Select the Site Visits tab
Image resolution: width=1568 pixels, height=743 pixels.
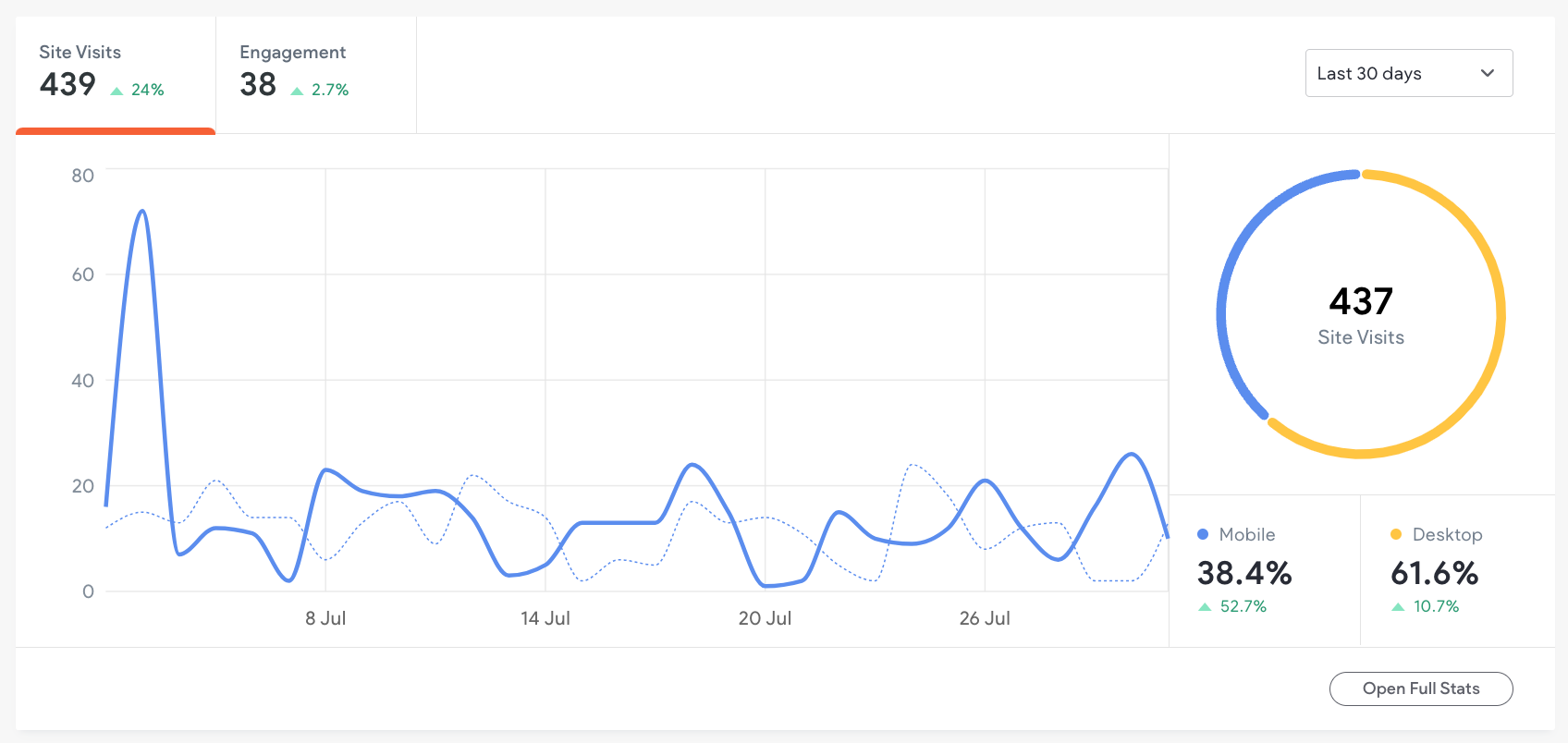(x=115, y=72)
